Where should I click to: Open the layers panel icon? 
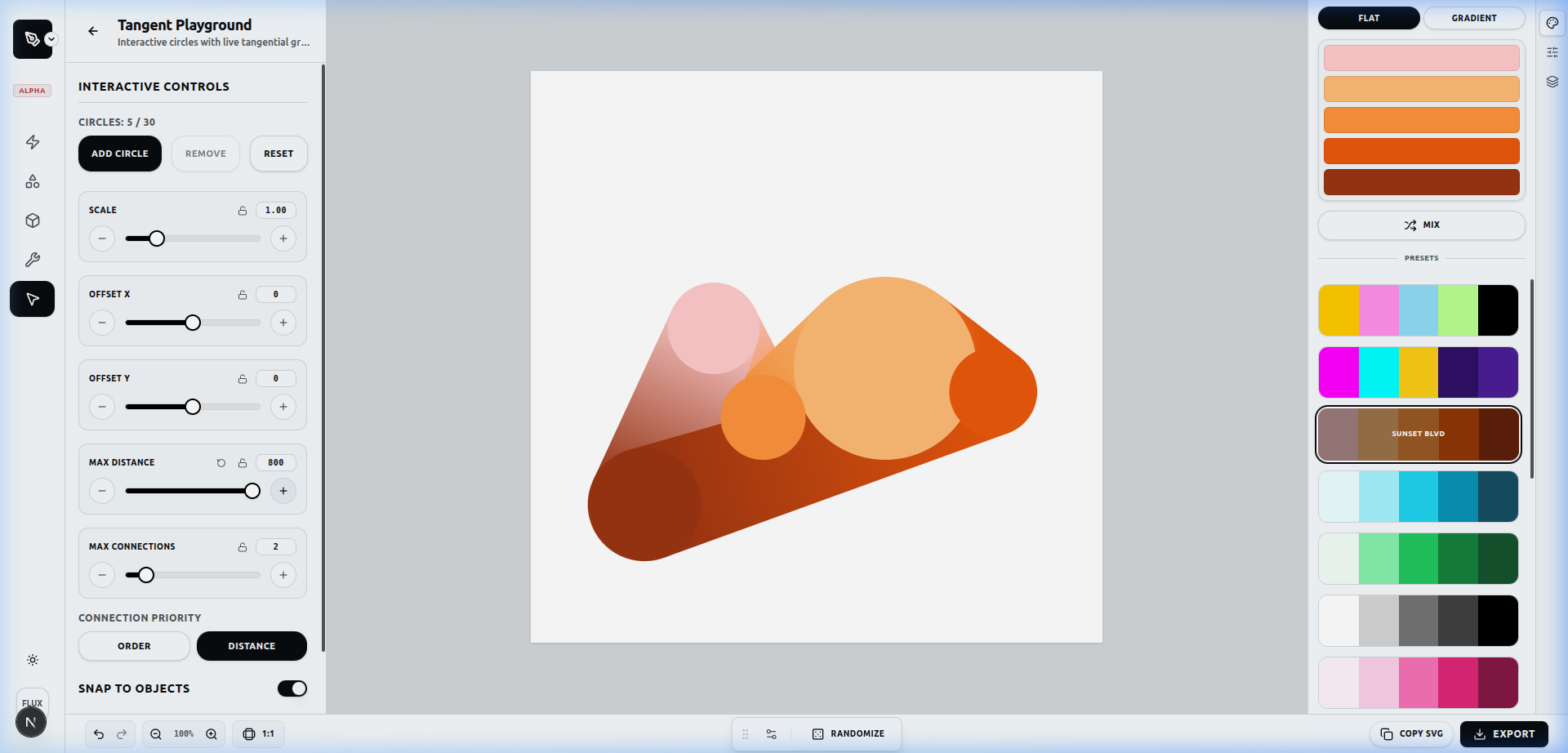tap(1552, 82)
